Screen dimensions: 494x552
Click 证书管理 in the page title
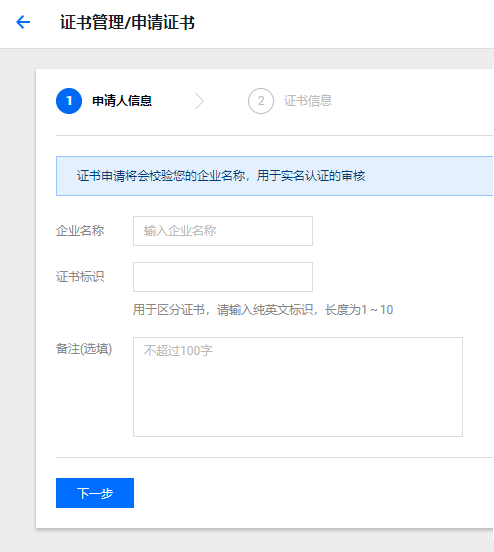pyautogui.click(x=92, y=23)
